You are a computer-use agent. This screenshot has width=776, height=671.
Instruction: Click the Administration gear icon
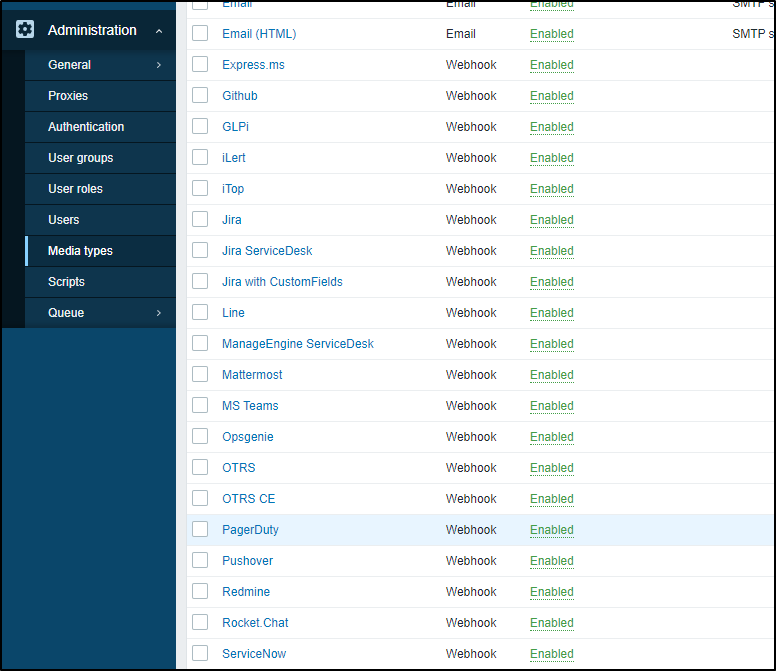pyautogui.click(x=25, y=29)
